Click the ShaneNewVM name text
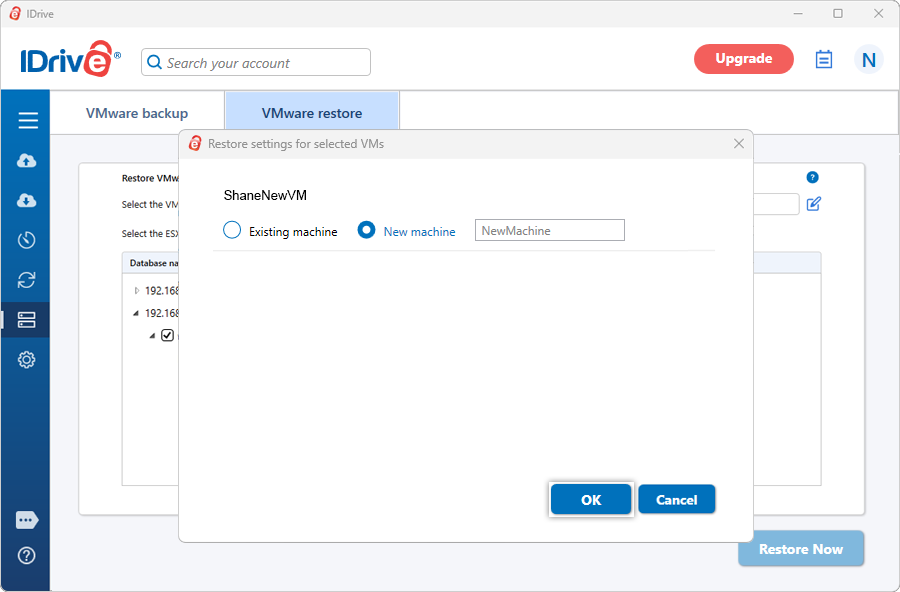The height and width of the screenshot is (592, 900). click(265, 195)
